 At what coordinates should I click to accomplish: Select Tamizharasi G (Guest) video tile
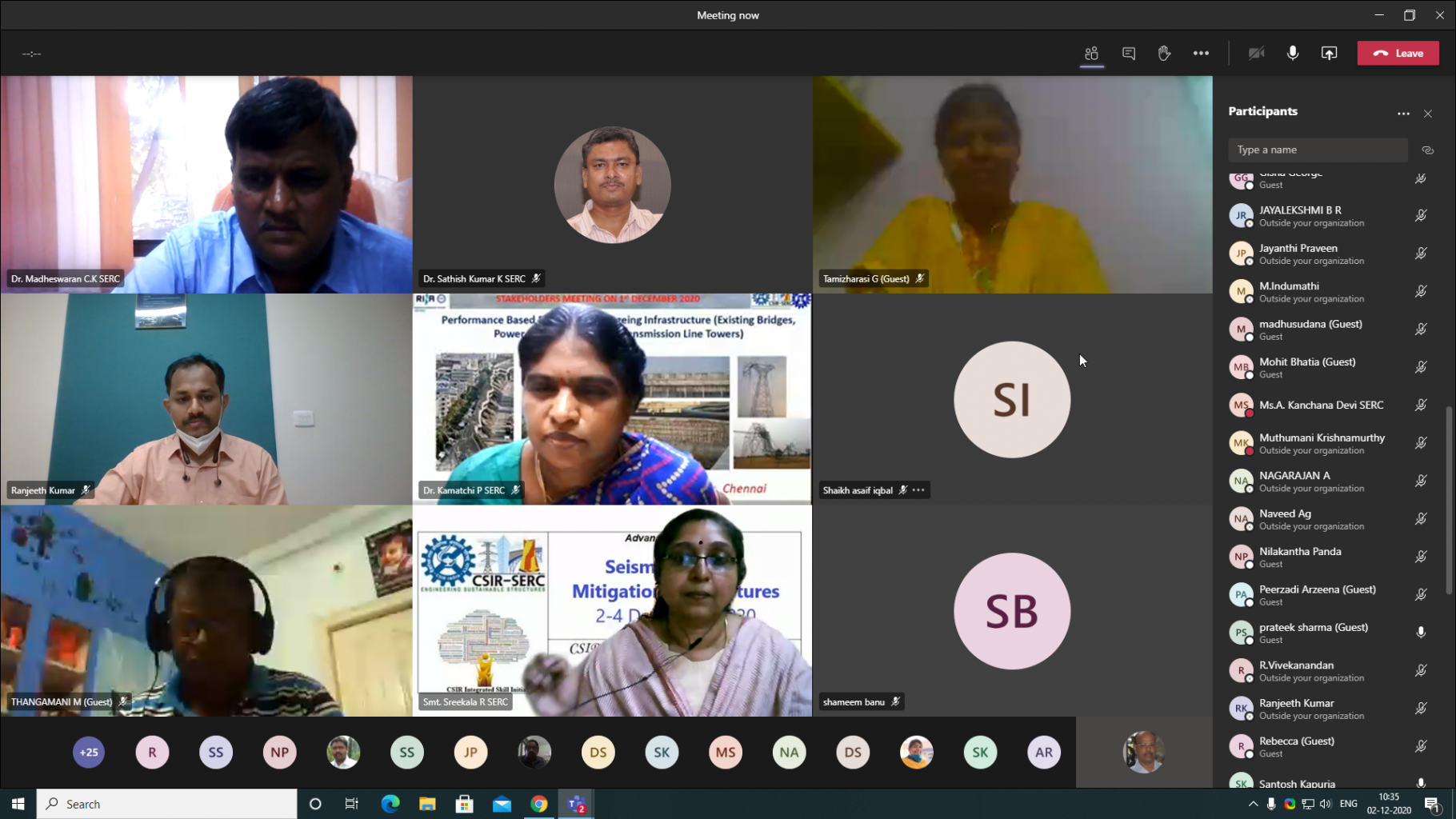pos(1012,185)
